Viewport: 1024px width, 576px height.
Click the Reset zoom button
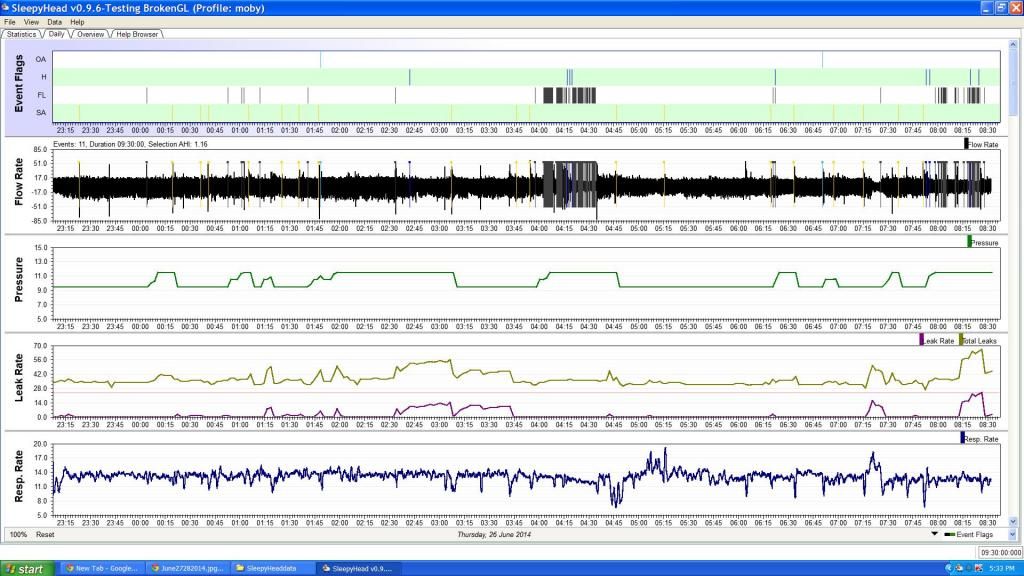point(45,534)
